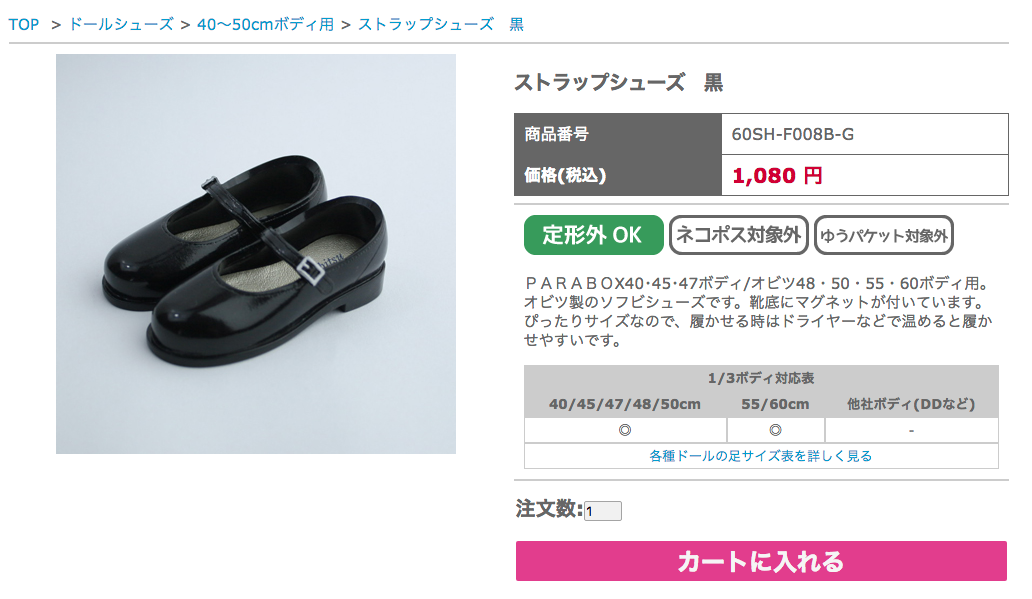Click the green 定形外 OK badge
The width and height of the screenshot is (1032, 599).
[593, 235]
